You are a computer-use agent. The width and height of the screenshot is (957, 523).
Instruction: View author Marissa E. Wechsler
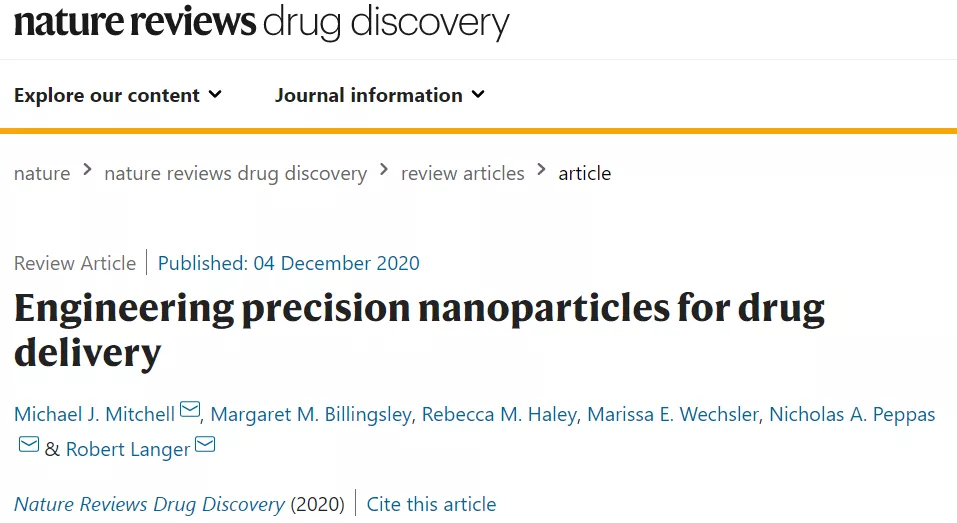(673, 414)
